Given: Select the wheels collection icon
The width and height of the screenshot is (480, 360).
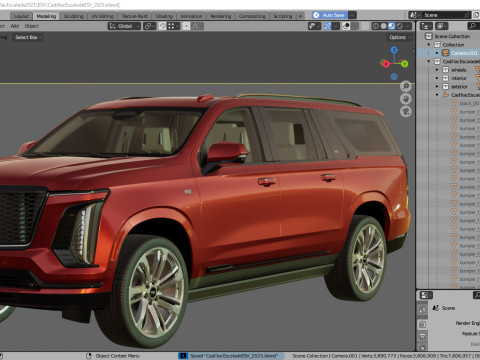Looking at the screenshot, I should pyautogui.click(x=445, y=70).
